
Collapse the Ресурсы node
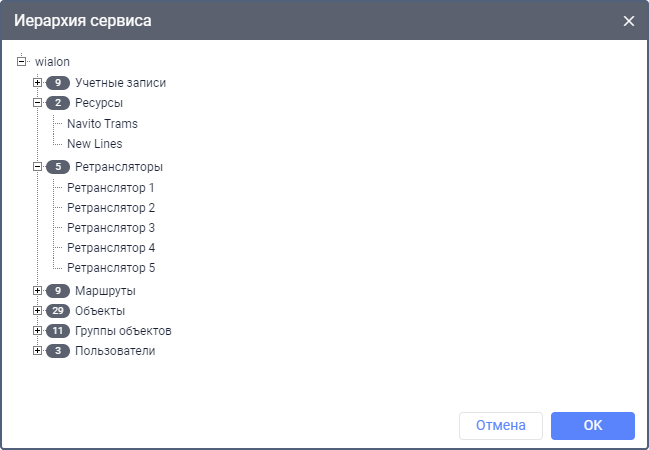[37, 102]
